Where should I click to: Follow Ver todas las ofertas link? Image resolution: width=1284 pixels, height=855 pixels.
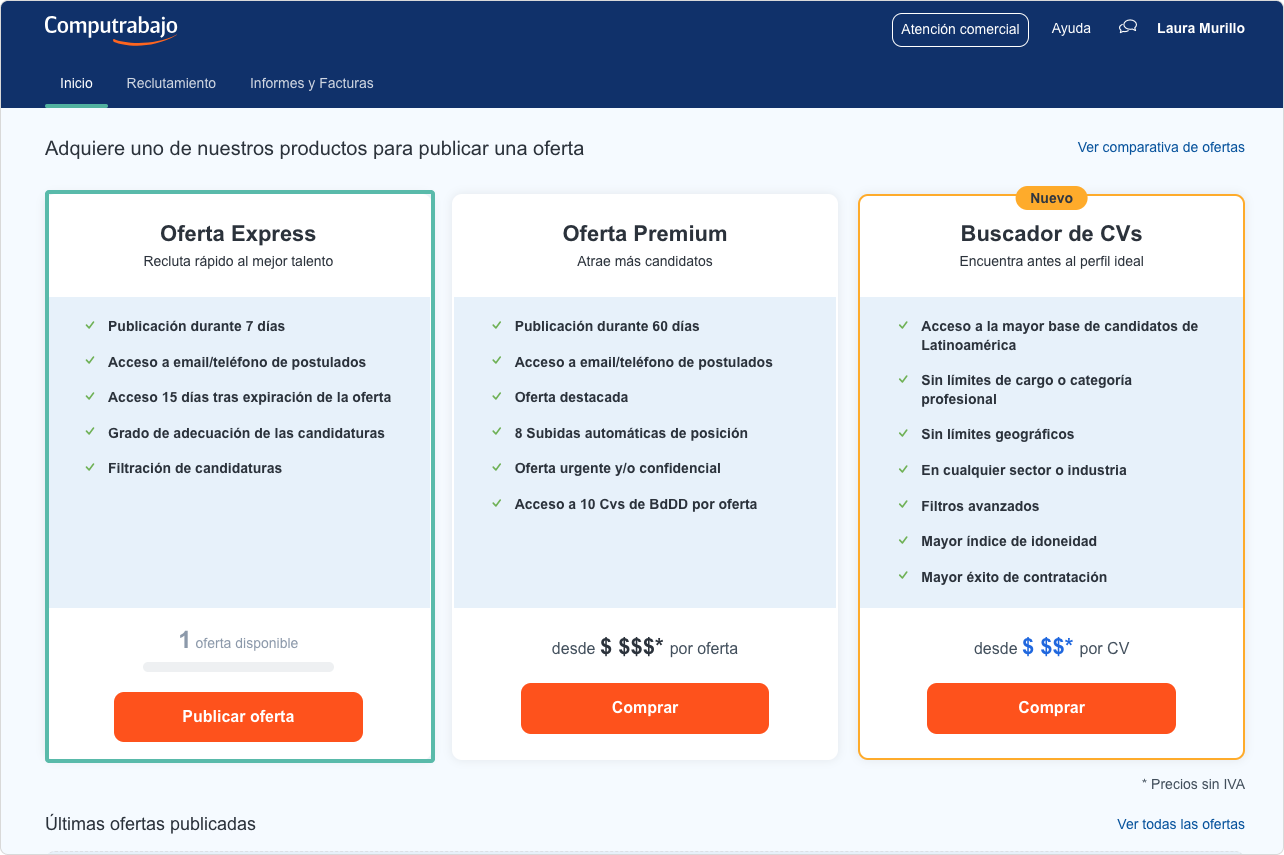(x=1180, y=824)
